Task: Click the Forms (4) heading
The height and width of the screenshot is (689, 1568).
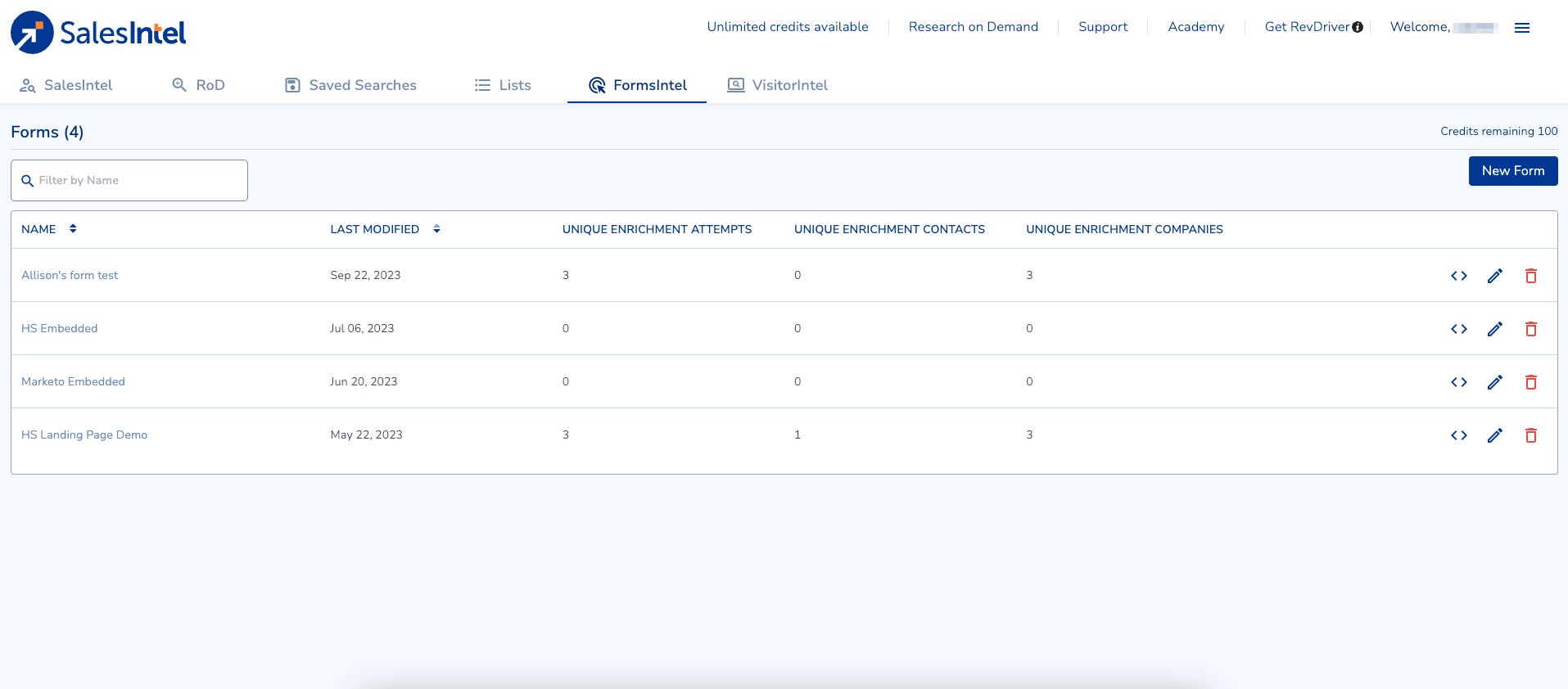Action: tap(47, 133)
